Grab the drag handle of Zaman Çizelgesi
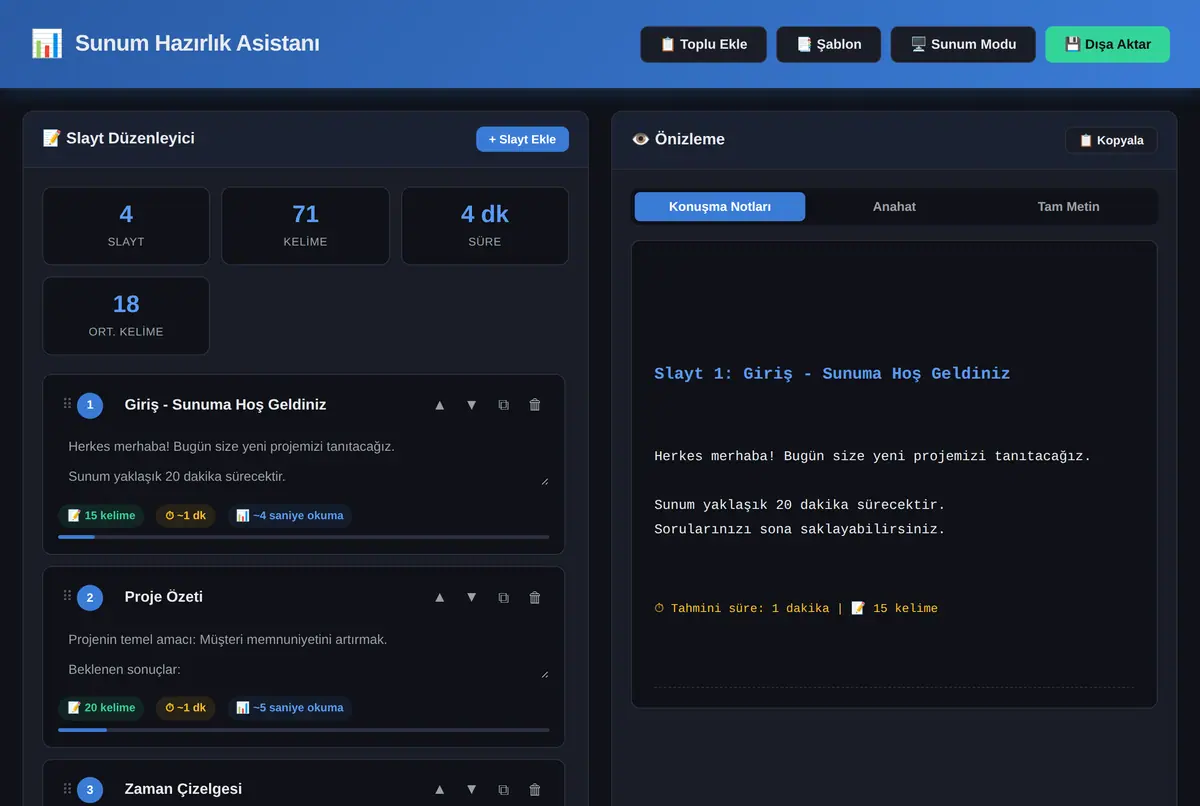 pyautogui.click(x=67, y=788)
